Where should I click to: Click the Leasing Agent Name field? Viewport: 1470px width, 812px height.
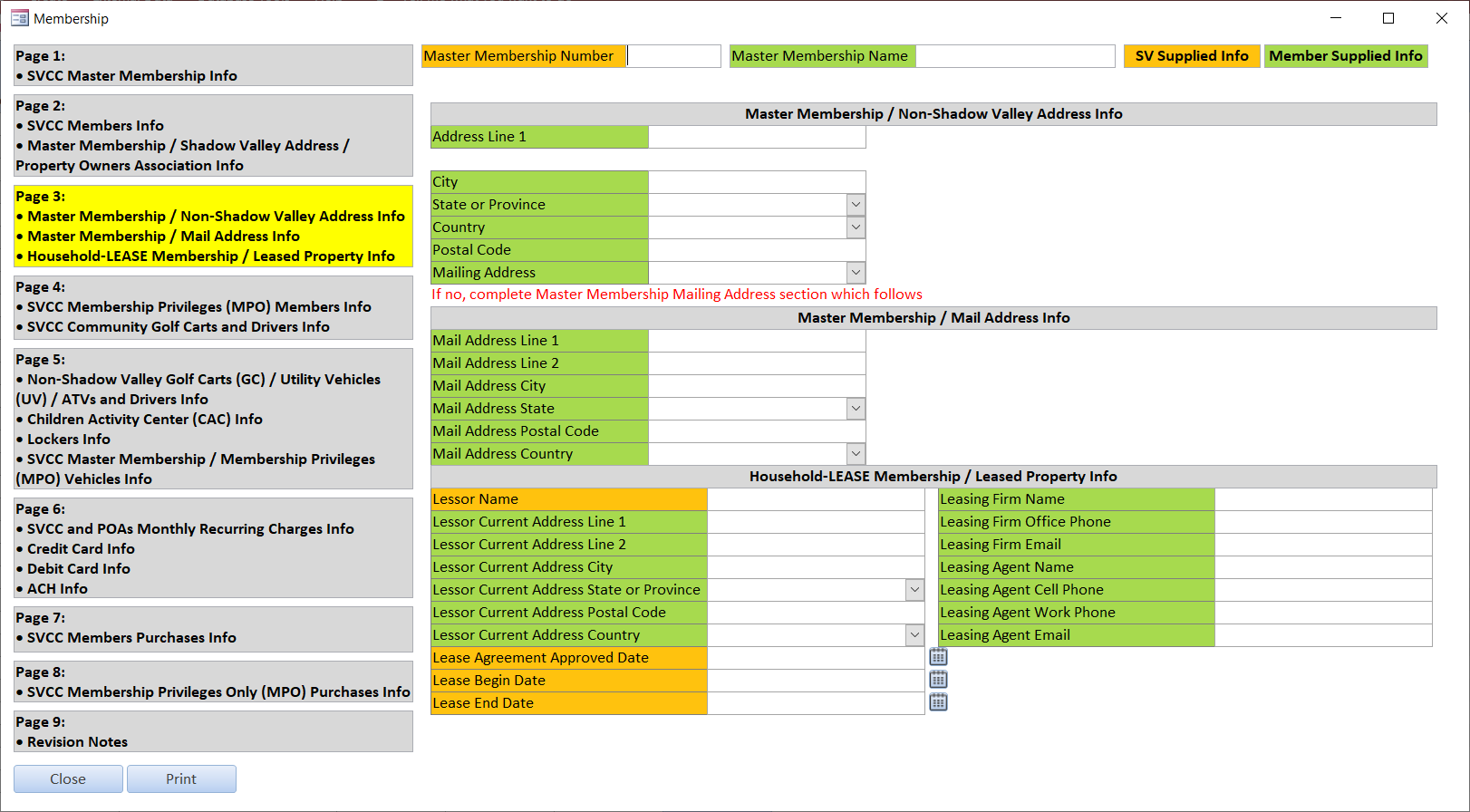click(x=1323, y=567)
